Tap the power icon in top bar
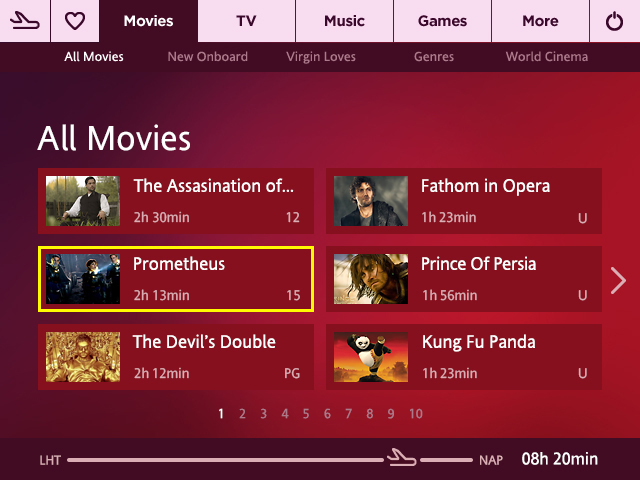The height and width of the screenshot is (480, 640). click(614, 21)
